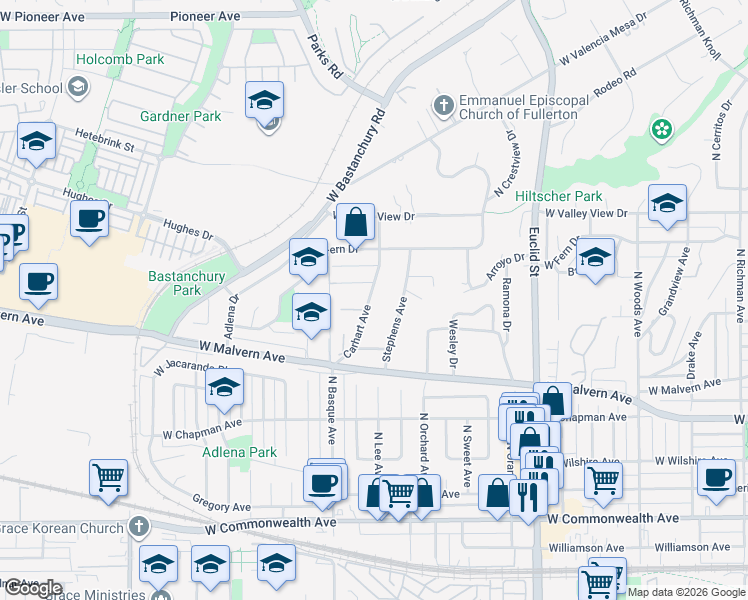
Task: Click the cafe marker at far right near Wilshire
Action: pyautogui.click(x=717, y=479)
